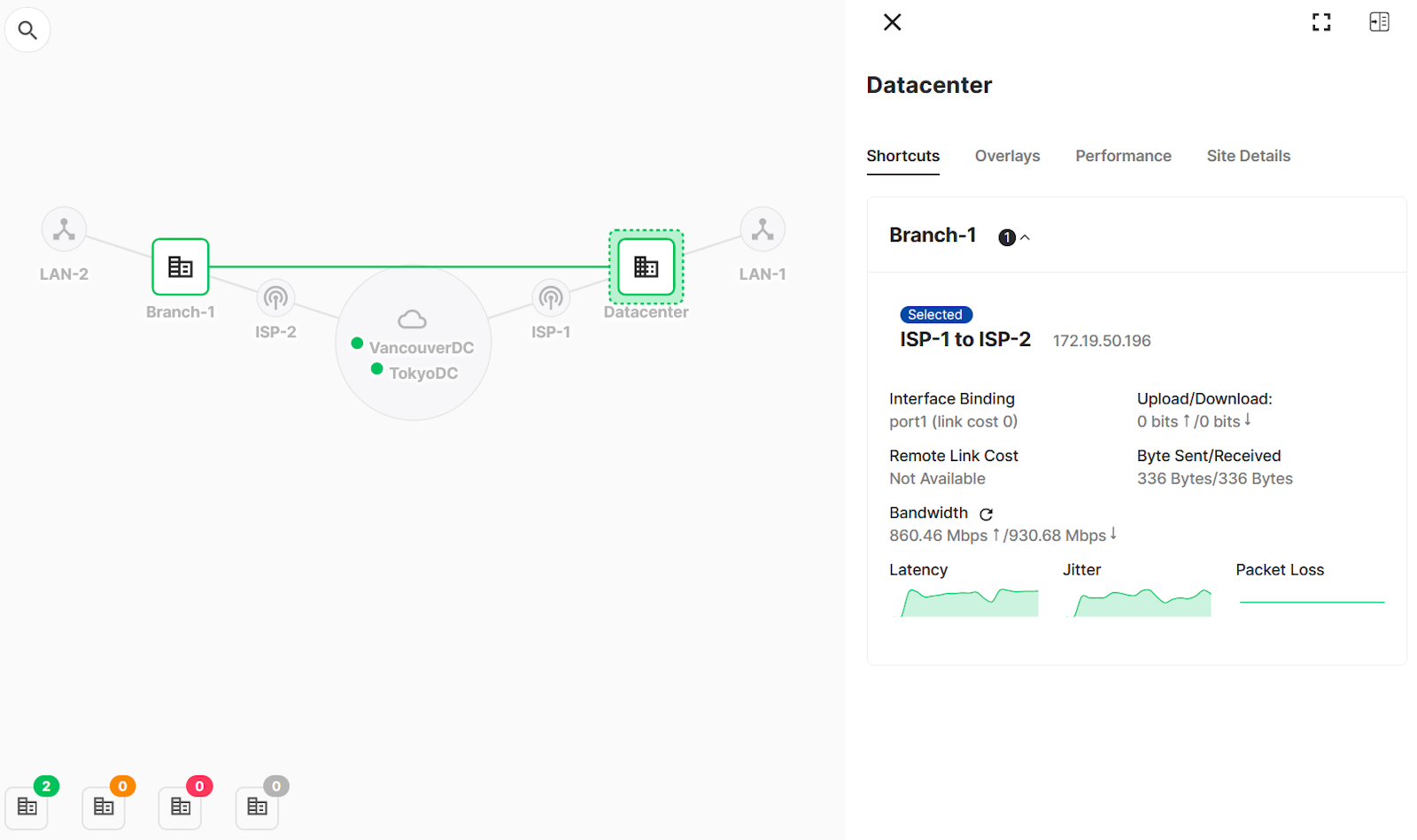Image resolution: width=1417 pixels, height=840 pixels.
Task: Select the ISP-1 to ISP-2 shortcut
Action: point(964,339)
